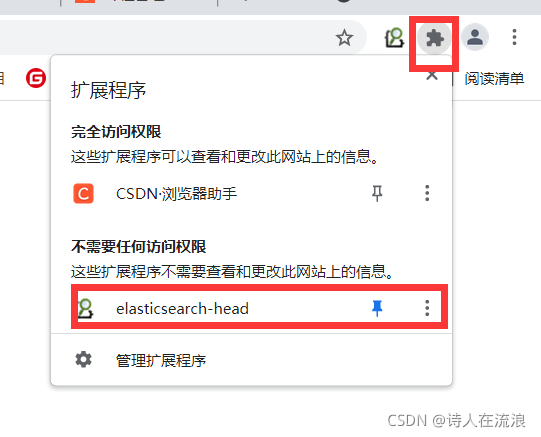541x437 pixels.
Task: Open more options for elasticsearch-head
Action: tap(427, 308)
